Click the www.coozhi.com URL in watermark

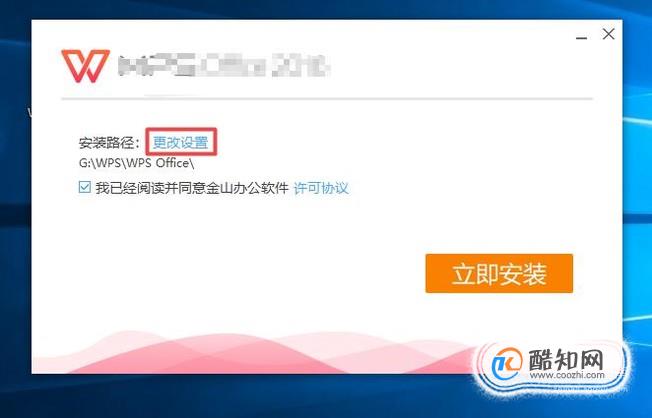pos(567,375)
